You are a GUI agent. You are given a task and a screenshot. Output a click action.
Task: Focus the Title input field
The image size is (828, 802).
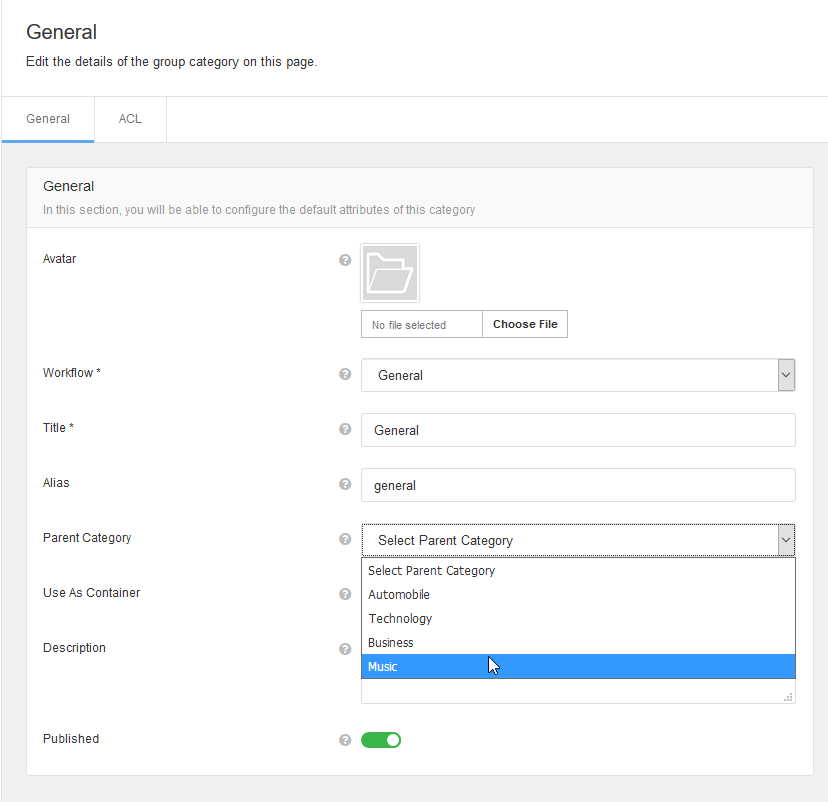pos(578,430)
